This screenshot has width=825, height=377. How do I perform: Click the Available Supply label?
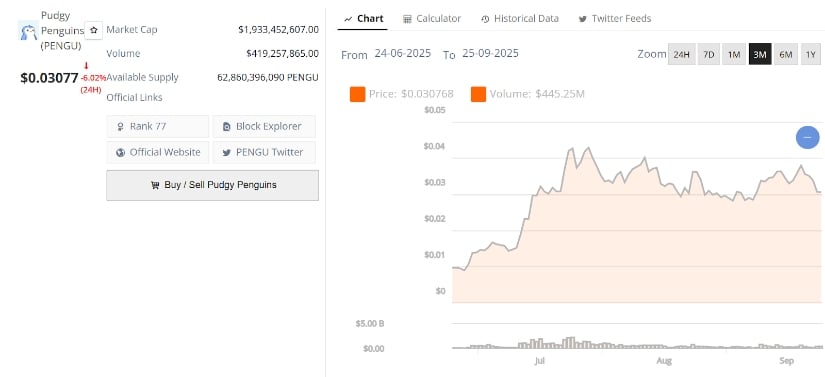143,78
